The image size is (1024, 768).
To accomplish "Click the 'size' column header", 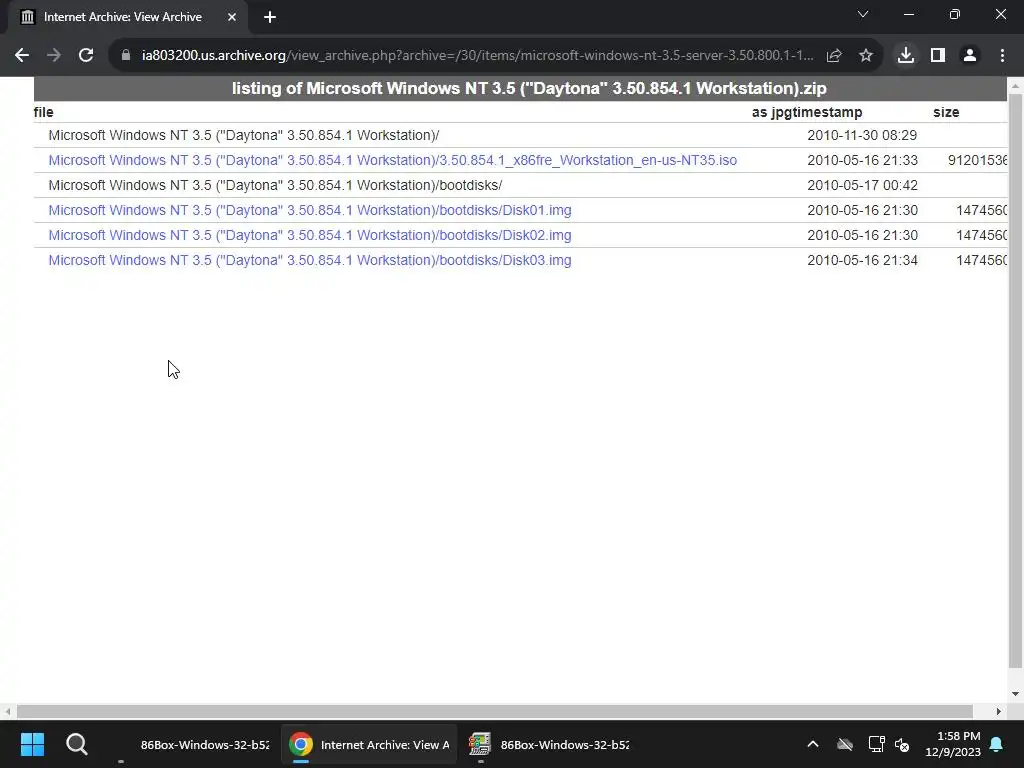I will [x=946, y=112].
